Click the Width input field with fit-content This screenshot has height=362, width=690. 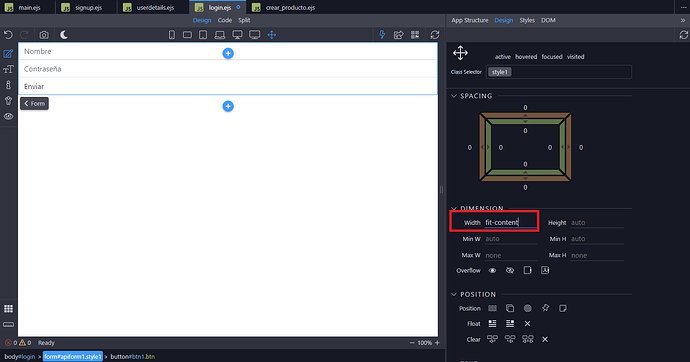pyautogui.click(x=510, y=223)
